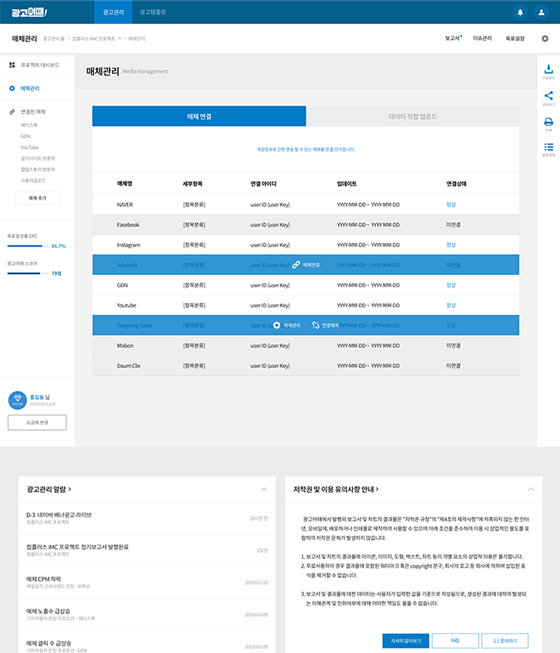The image size is (560, 653).
Task: Open 프로젝트 대시보드 in the sidebar
Action: [40, 65]
